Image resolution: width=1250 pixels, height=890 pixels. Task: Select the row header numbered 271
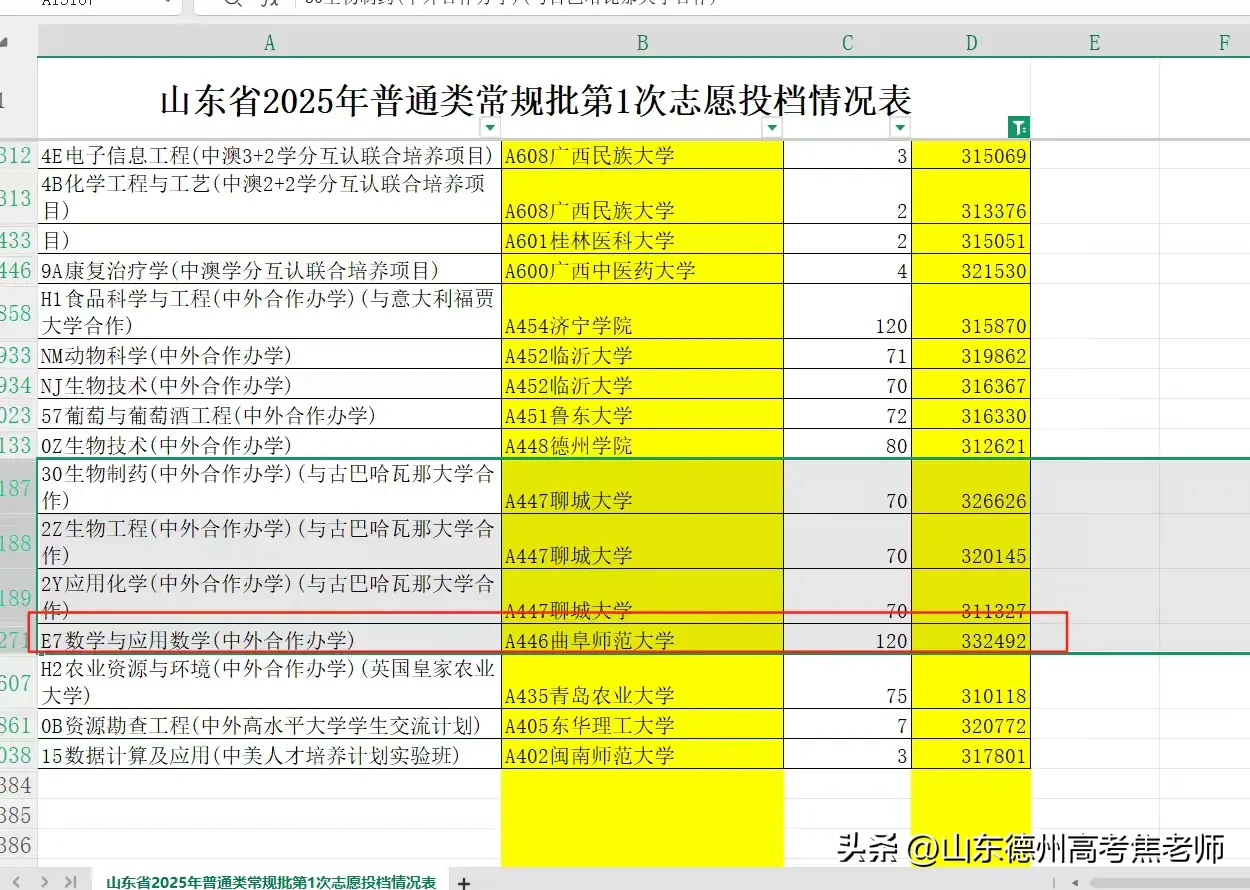[x=15, y=641]
